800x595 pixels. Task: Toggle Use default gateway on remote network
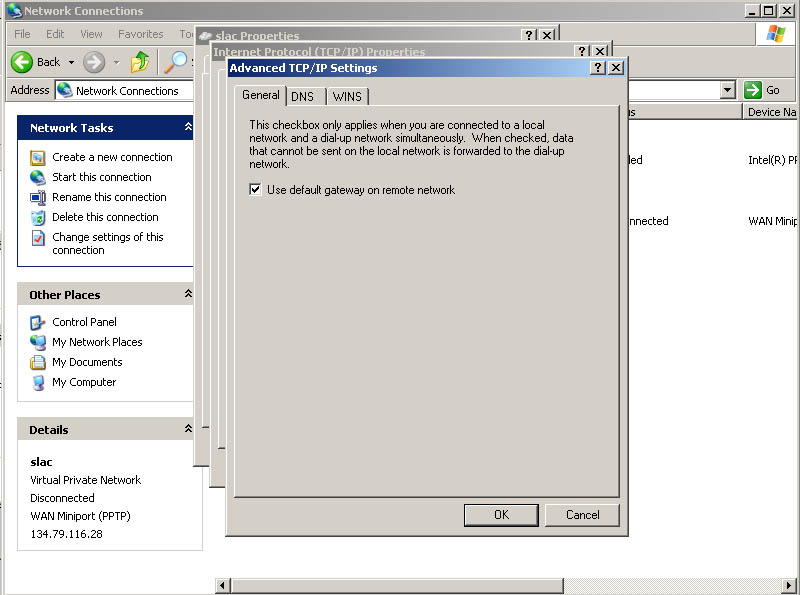click(255, 190)
